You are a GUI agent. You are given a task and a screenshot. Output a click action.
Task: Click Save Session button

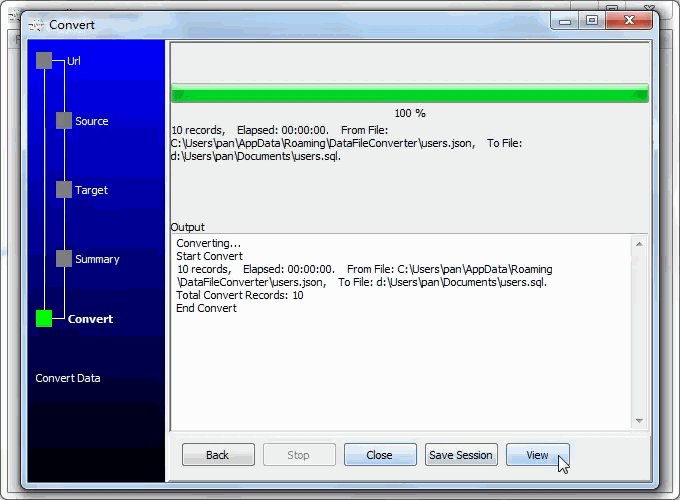[461, 455]
